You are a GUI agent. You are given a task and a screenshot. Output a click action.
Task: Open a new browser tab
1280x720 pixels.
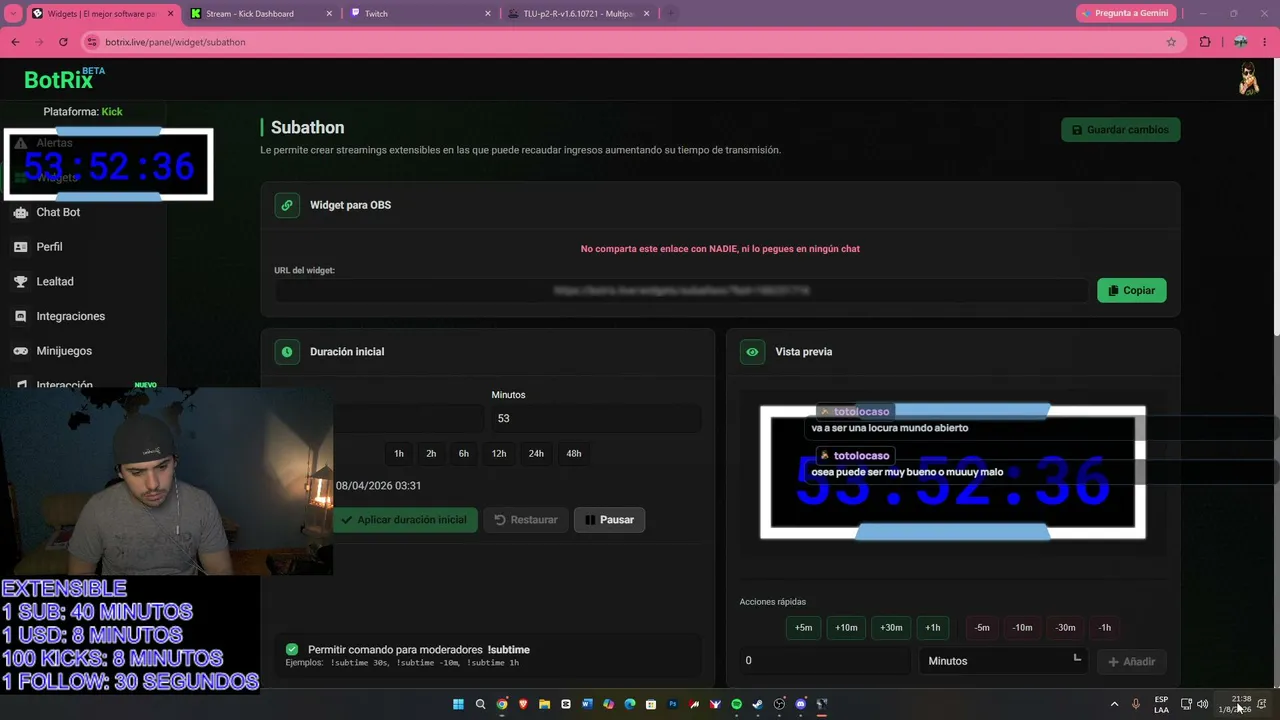[x=670, y=14]
